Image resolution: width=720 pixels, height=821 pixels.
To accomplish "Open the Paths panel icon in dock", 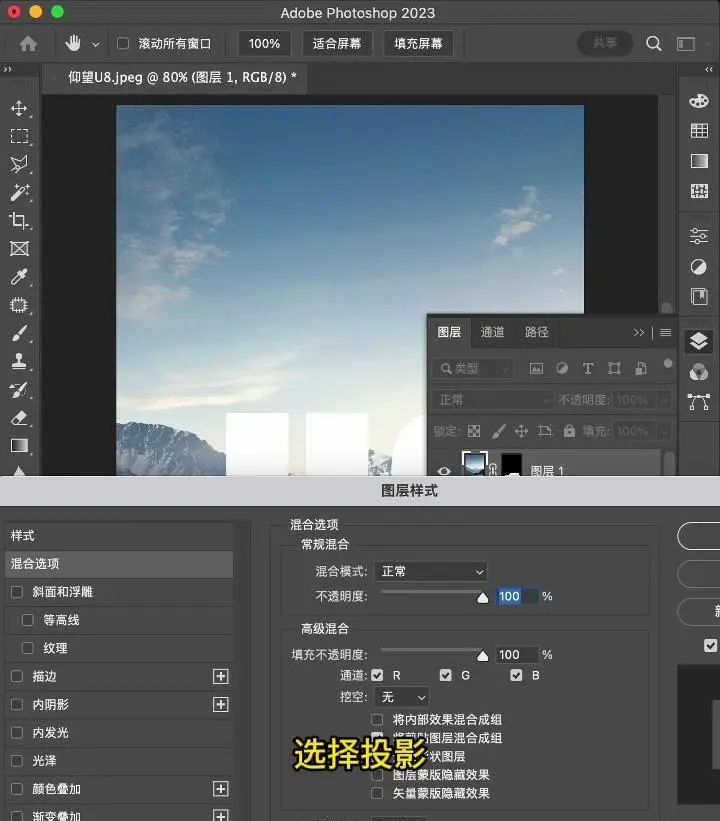I will click(699, 402).
